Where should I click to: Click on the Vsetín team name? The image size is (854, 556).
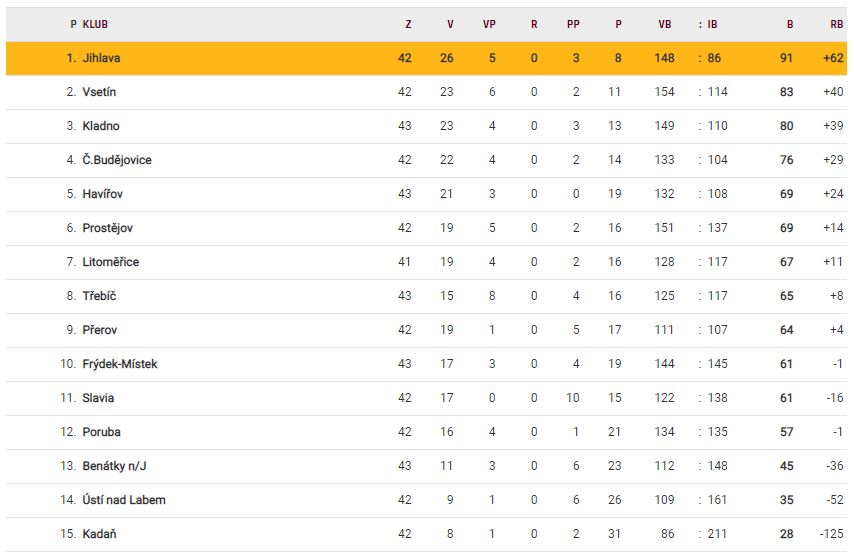click(x=99, y=92)
